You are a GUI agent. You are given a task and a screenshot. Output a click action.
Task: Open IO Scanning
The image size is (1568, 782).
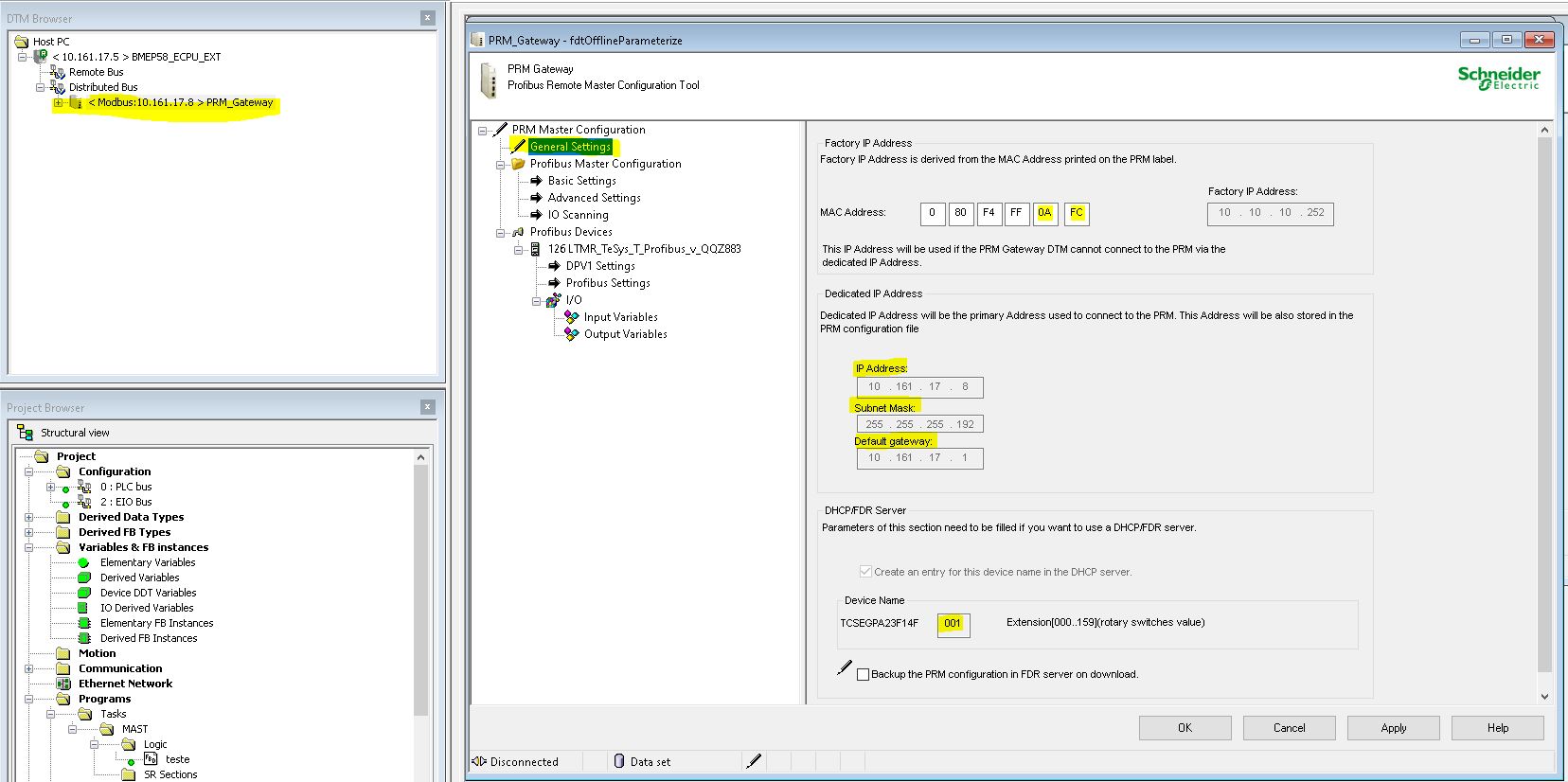[x=578, y=215]
